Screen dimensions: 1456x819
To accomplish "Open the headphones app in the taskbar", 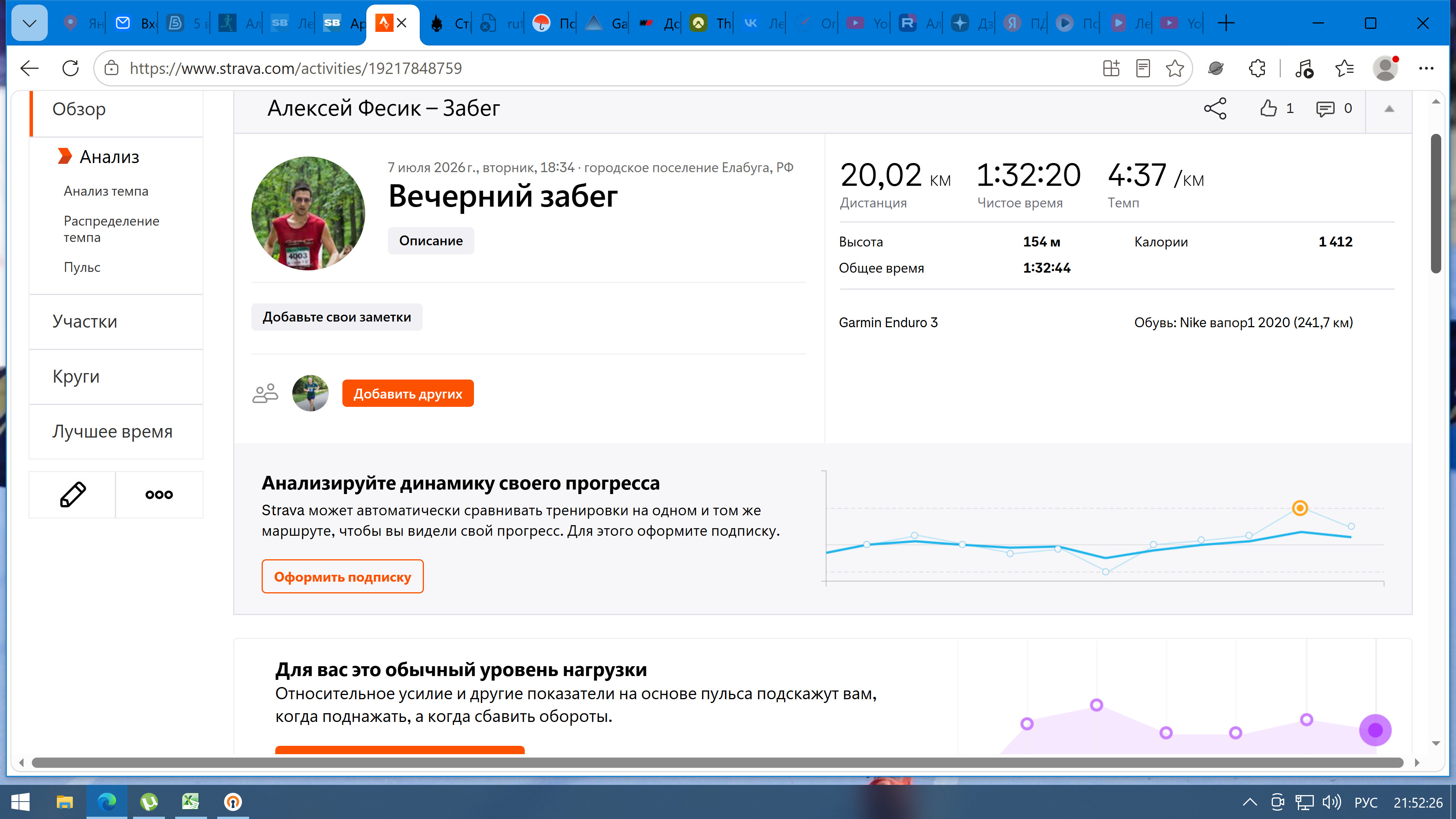I will click(x=233, y=802).
